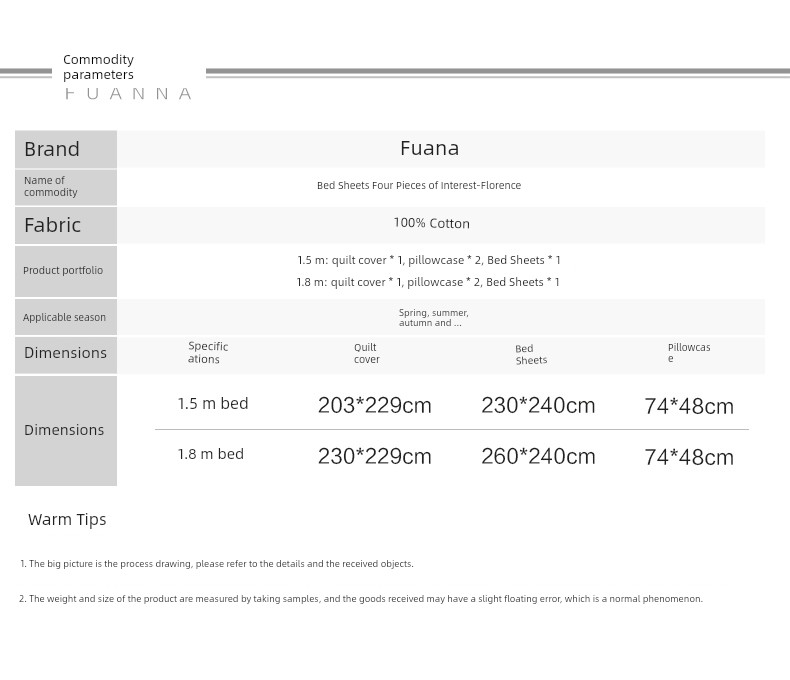Select the 'Name of commodity' label
Viewport: 790px width, 680px height.
[x=50, y=186]
